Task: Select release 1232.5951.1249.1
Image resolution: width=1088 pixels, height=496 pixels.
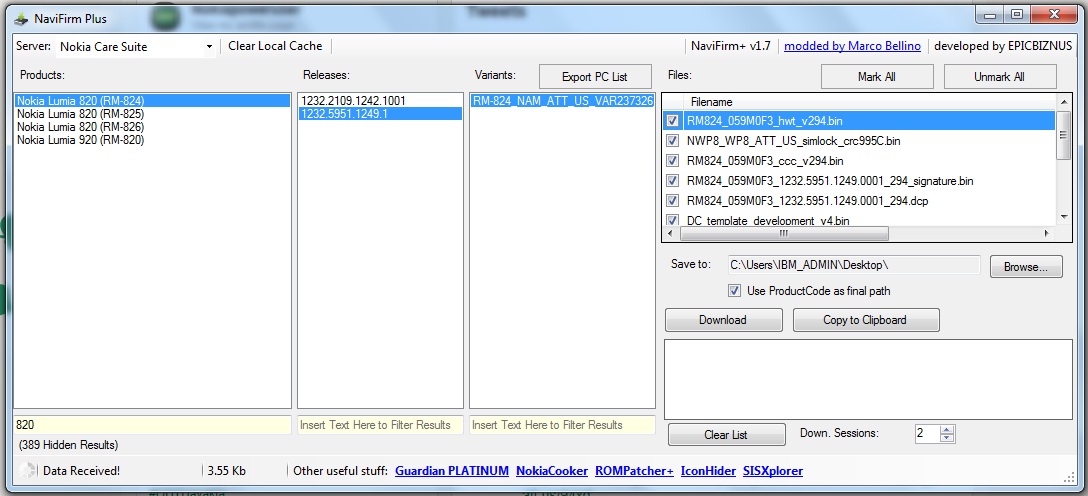Action: [x=380, y=114]
